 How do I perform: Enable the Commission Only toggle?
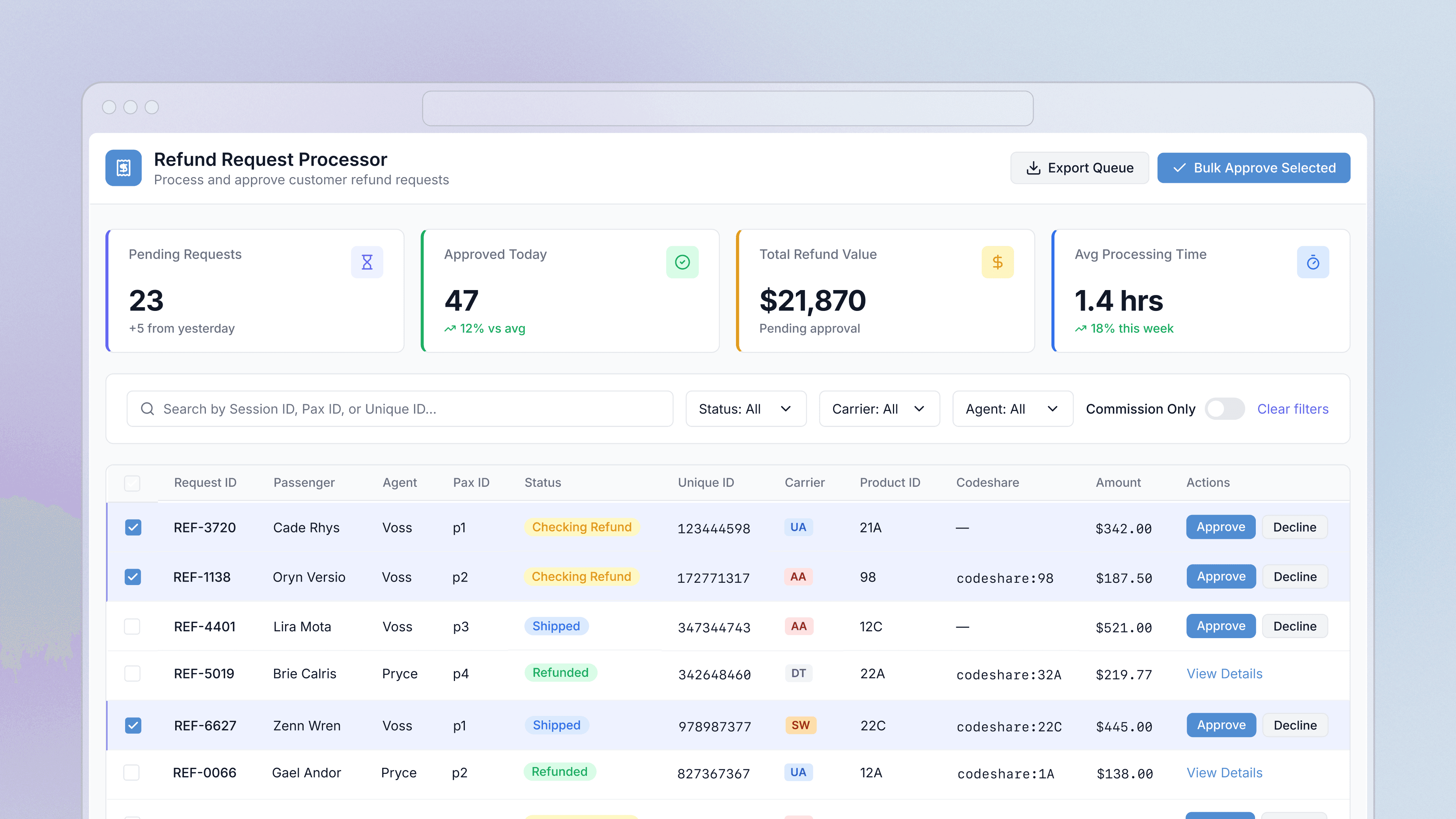pyautogui.click(x=1224, y=409)
